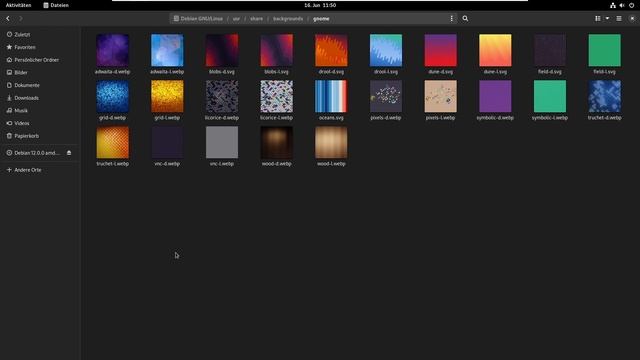The image size is (640, 360).
Task: Open clock and calendar in top bar
Action: [320, 5]
